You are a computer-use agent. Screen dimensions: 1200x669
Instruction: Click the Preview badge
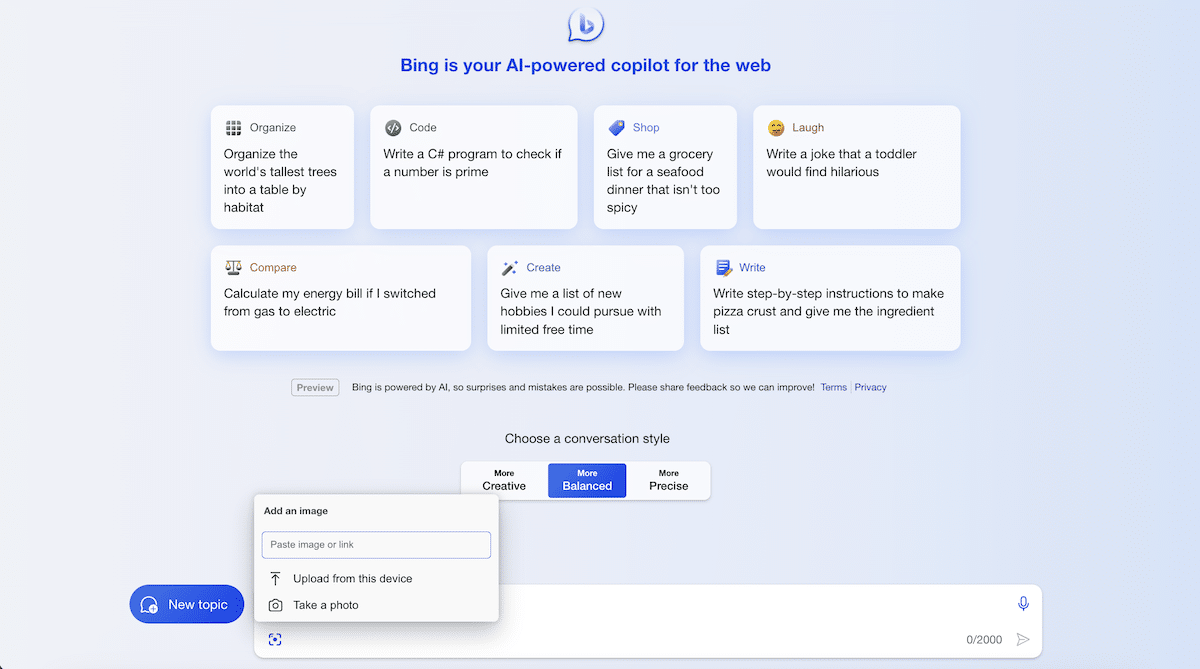point(315,387)
